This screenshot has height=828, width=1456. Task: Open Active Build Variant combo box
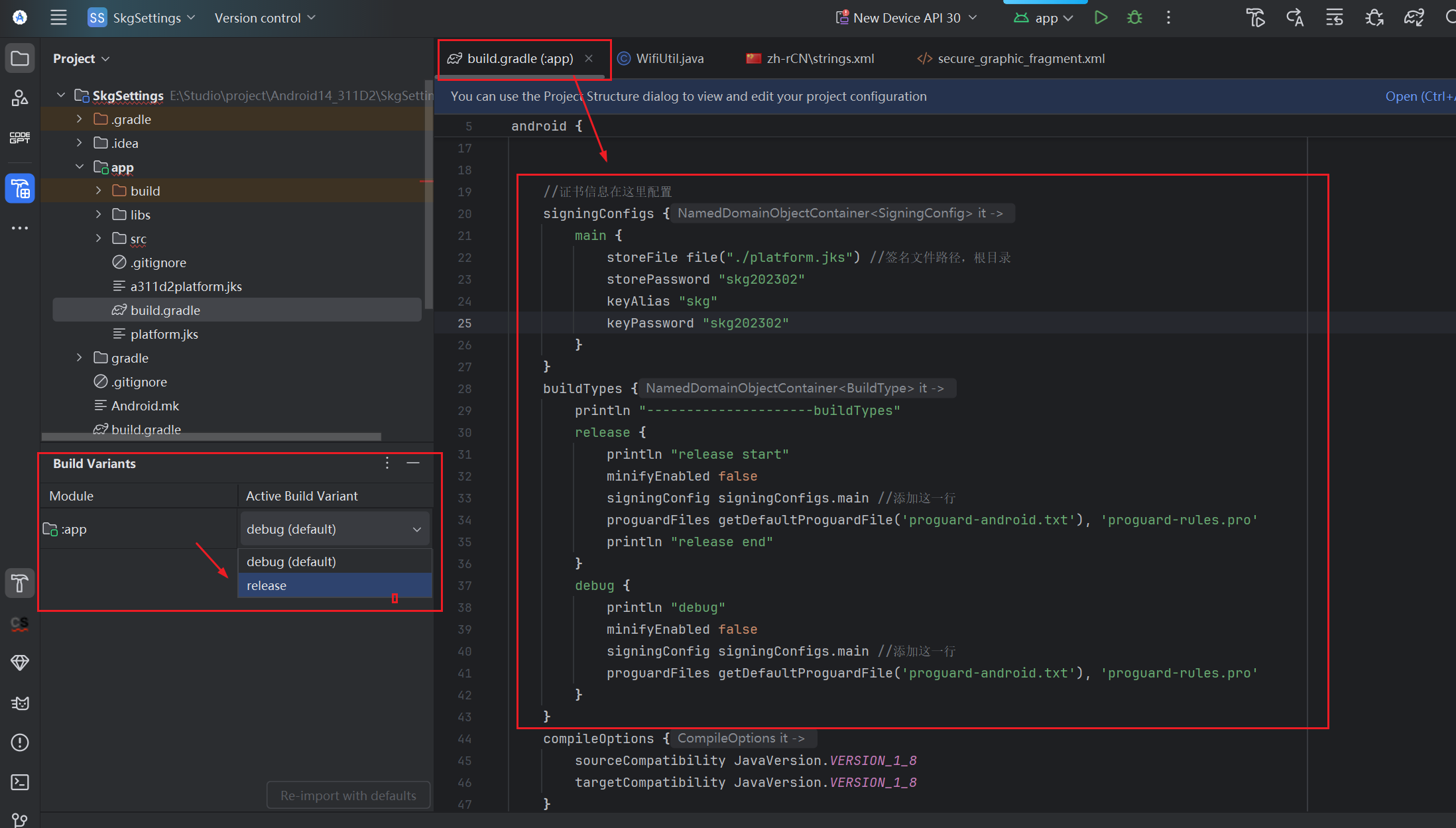334,529
